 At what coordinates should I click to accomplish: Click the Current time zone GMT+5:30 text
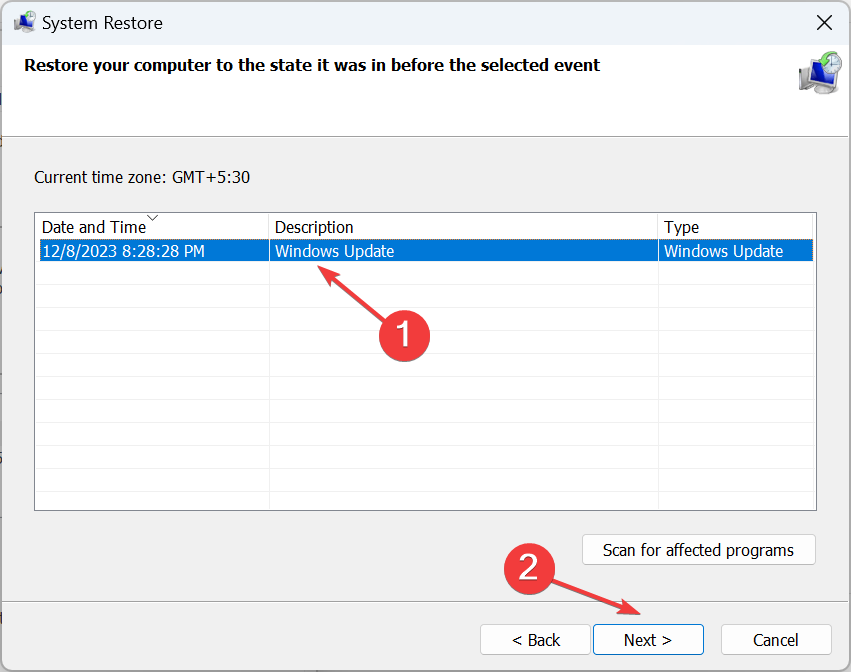[x=142, y=177]
